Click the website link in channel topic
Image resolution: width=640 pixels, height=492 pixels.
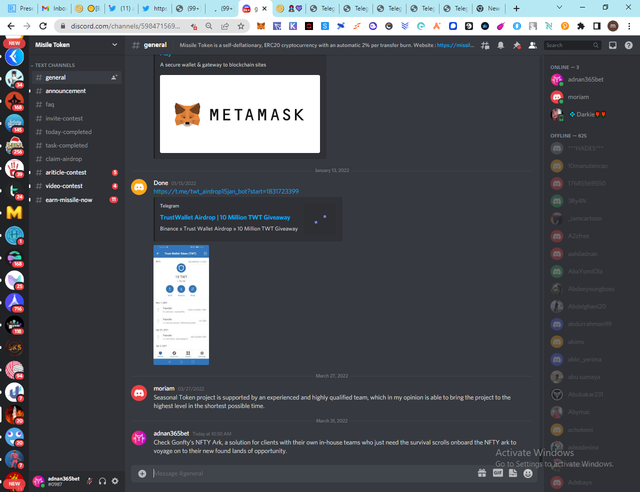point(456,45)
